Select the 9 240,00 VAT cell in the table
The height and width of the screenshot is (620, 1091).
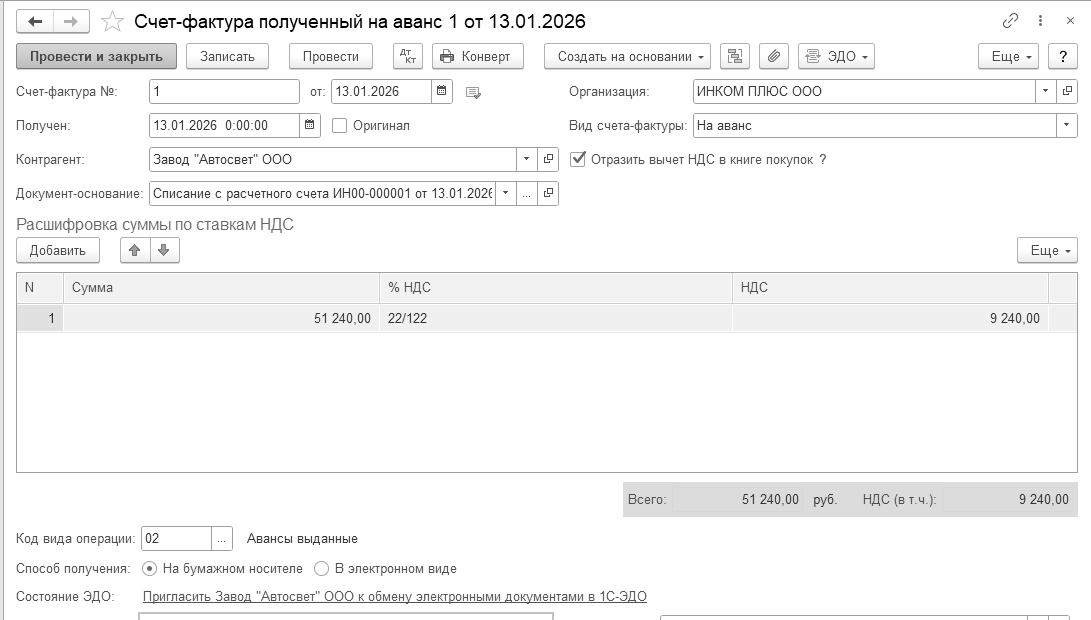[890, 318]
